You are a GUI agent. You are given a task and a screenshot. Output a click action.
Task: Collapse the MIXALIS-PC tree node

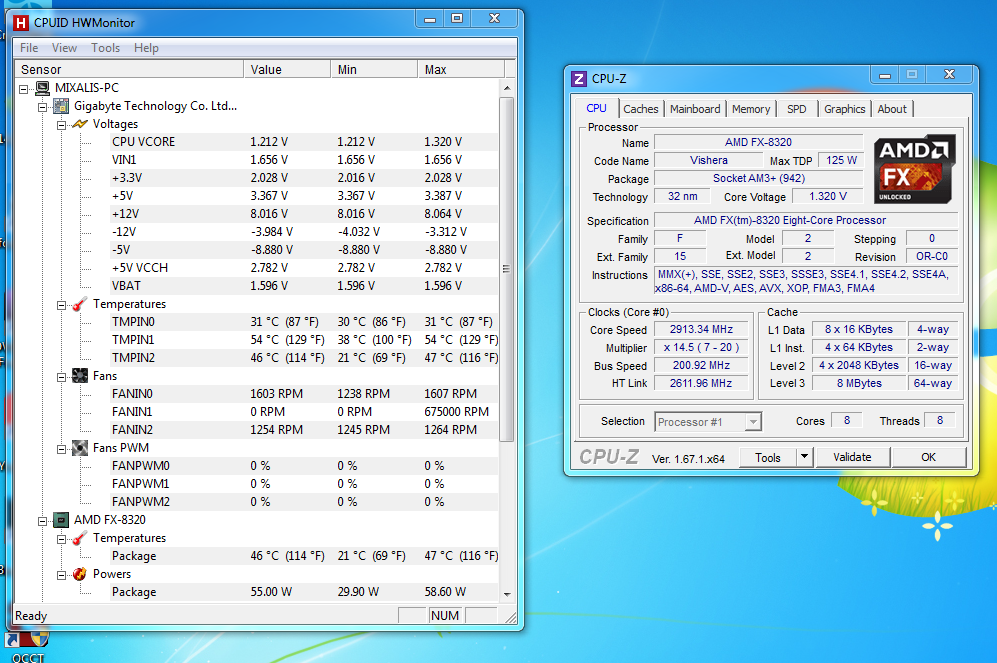[x=24, y=89]
